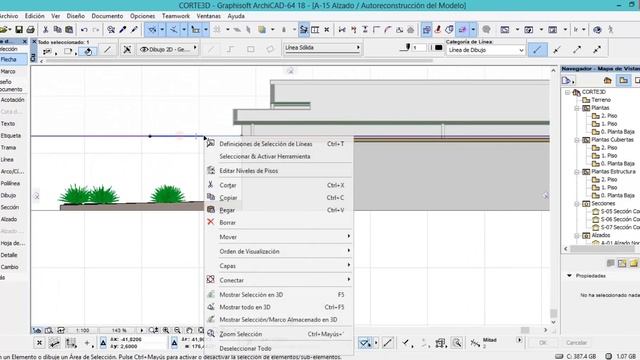
Task: Click the magnifier icon in the bottom right toolbar
Action: (x=457, y=343)
